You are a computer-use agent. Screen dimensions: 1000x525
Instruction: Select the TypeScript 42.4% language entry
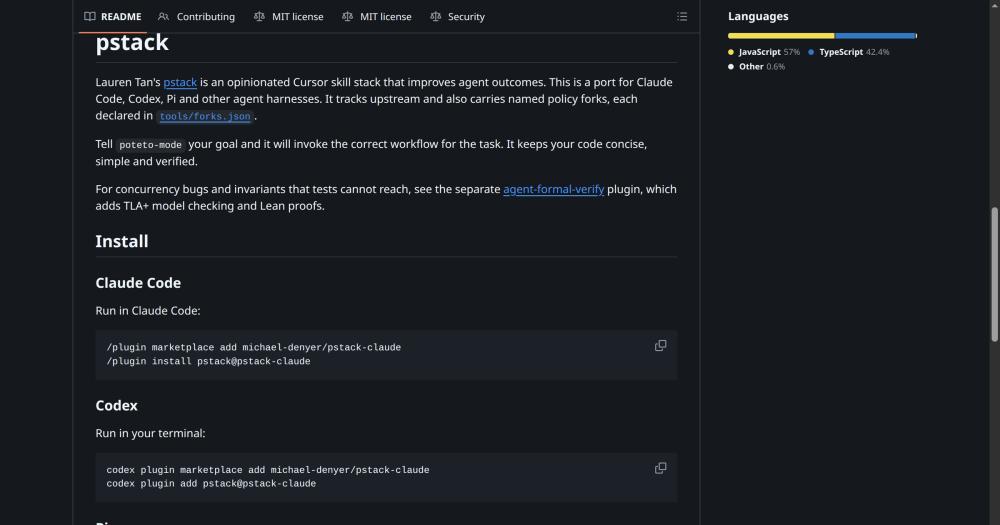tap(849, 52)
